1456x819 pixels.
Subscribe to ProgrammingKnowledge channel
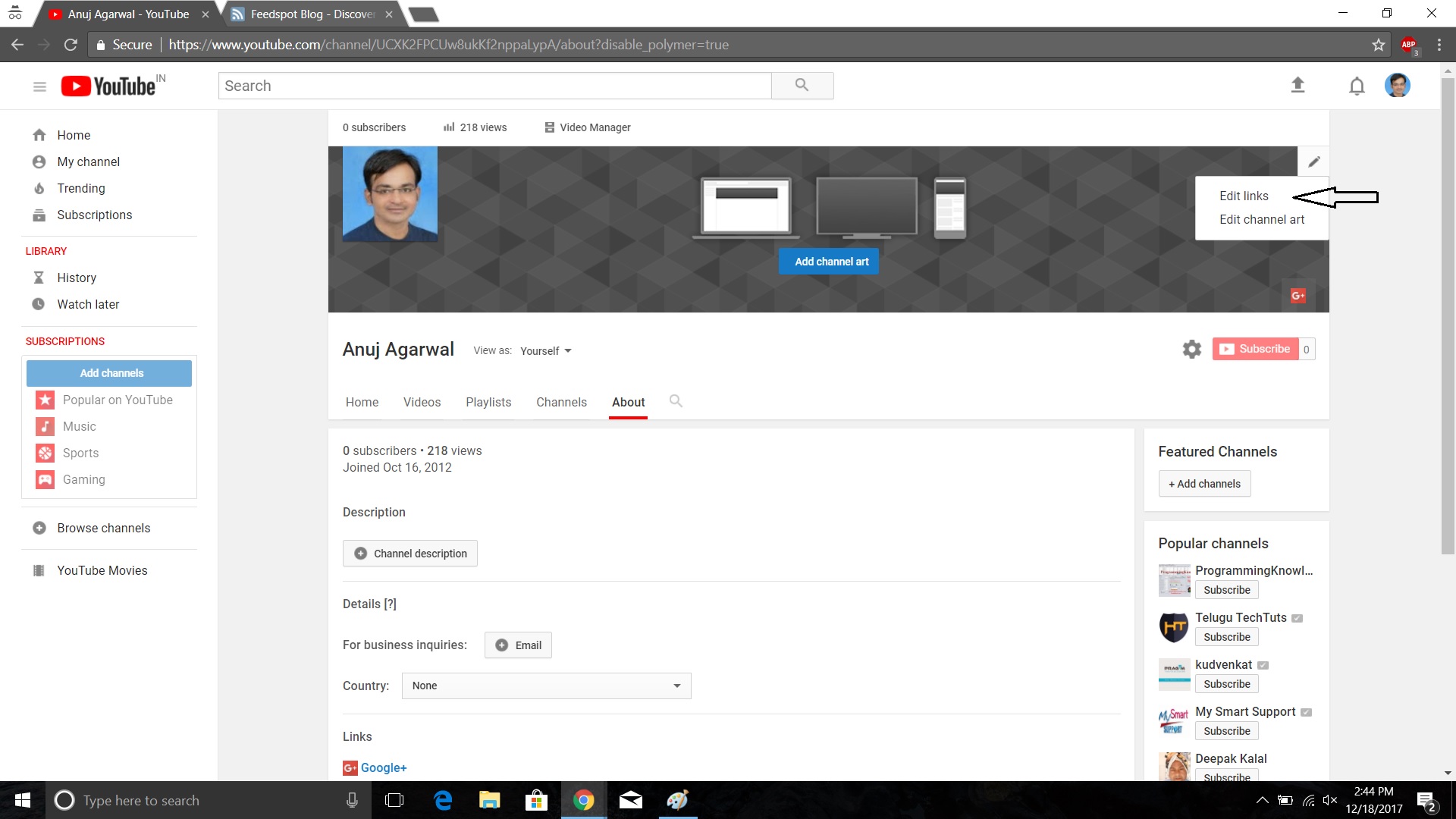[1226, 590]
